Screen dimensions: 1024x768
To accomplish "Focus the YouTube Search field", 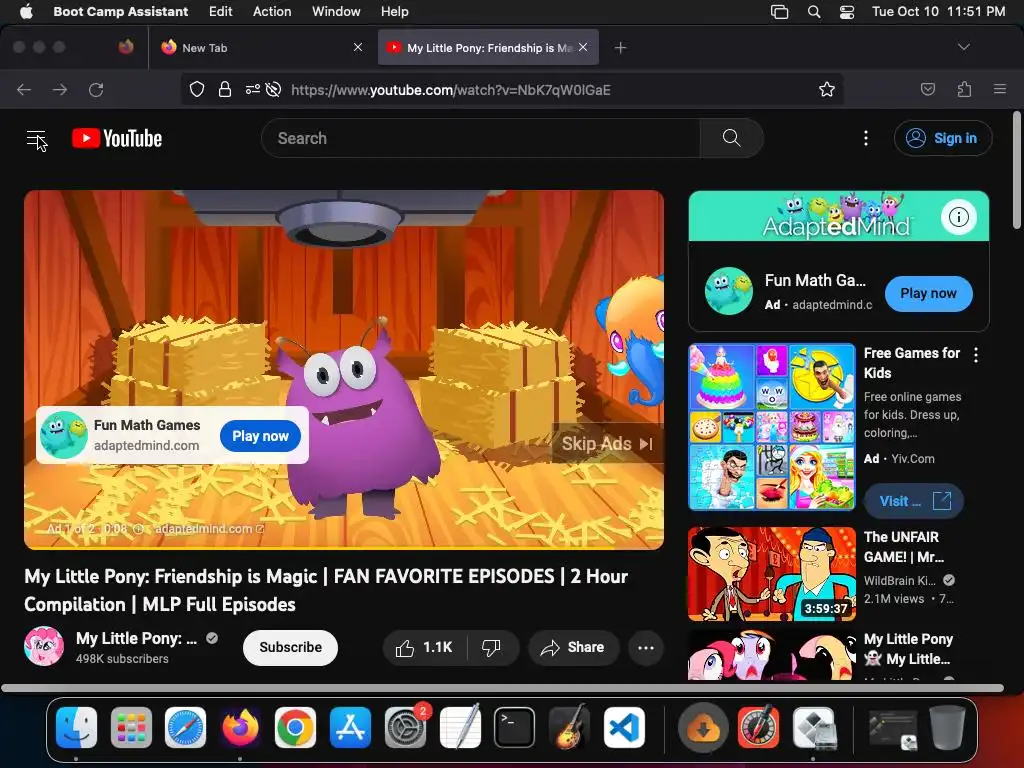I will point(481,138).
